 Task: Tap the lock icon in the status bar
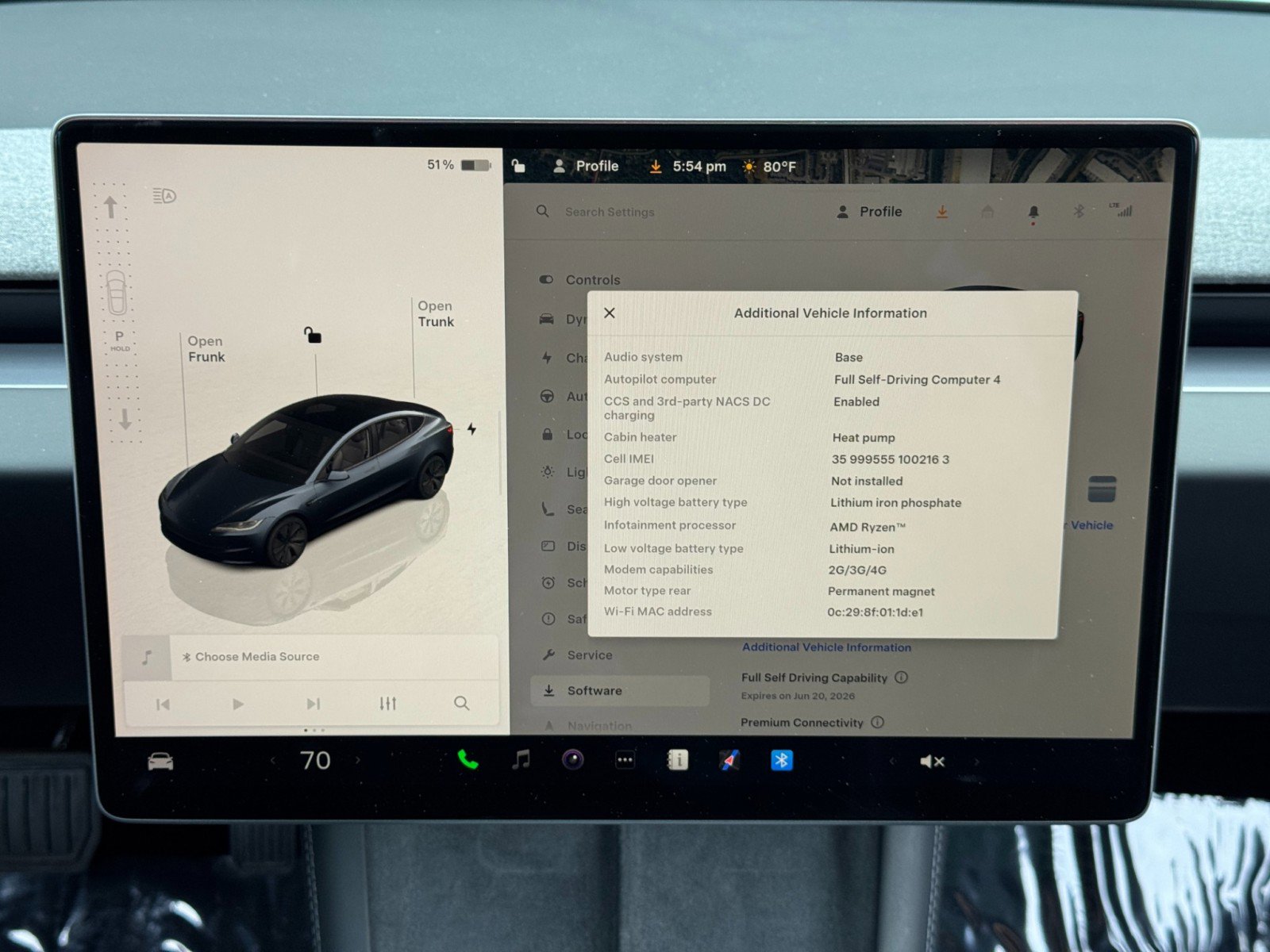click(520, 166)
